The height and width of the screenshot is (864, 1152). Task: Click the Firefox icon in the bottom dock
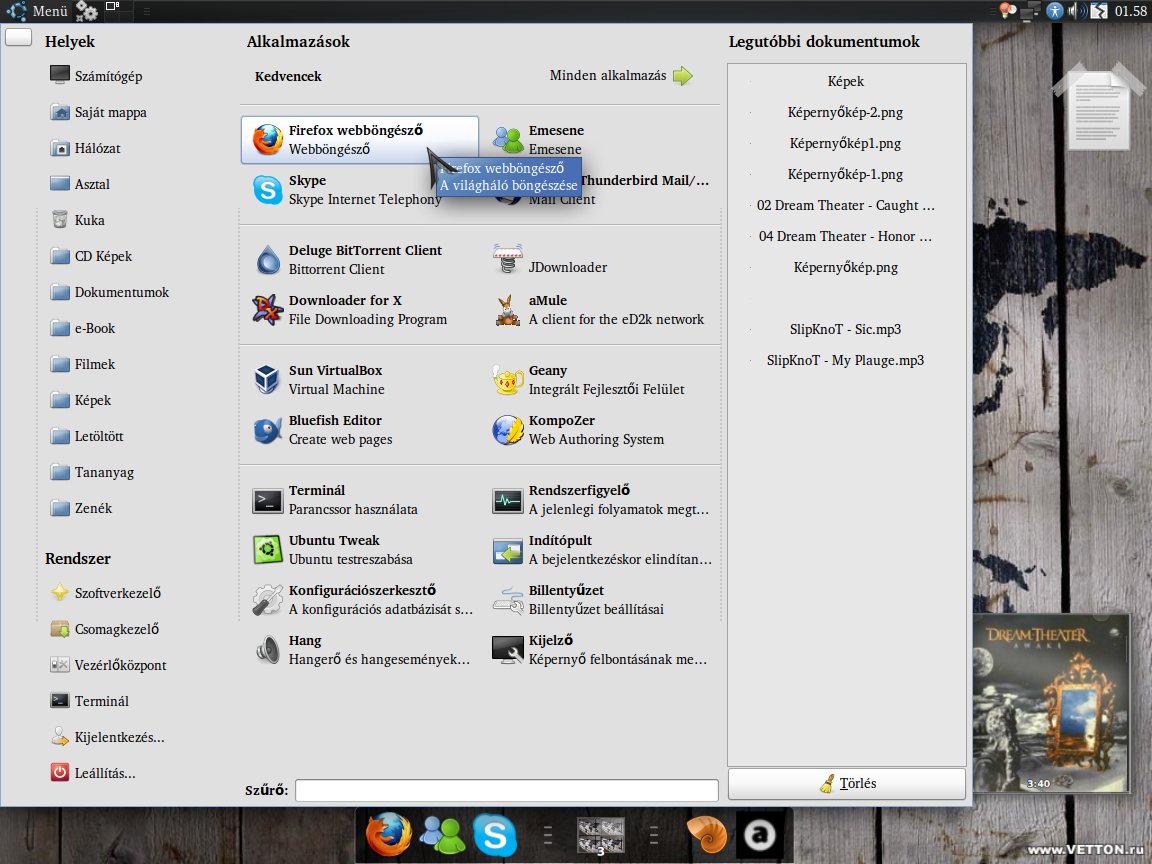[389, 835]
